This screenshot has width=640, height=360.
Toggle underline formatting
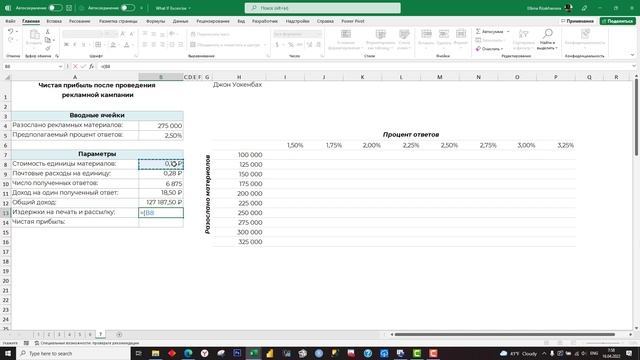pyautogui.click(x=84, y=44)
